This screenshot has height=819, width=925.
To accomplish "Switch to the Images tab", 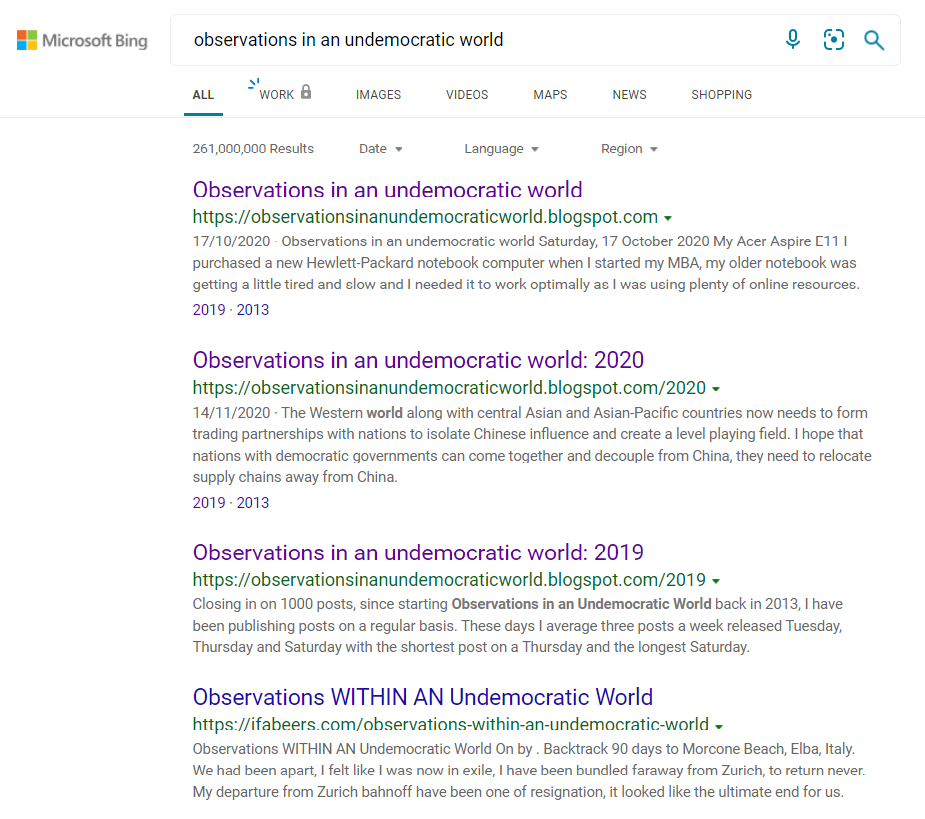I will click(x=378, y=95).
